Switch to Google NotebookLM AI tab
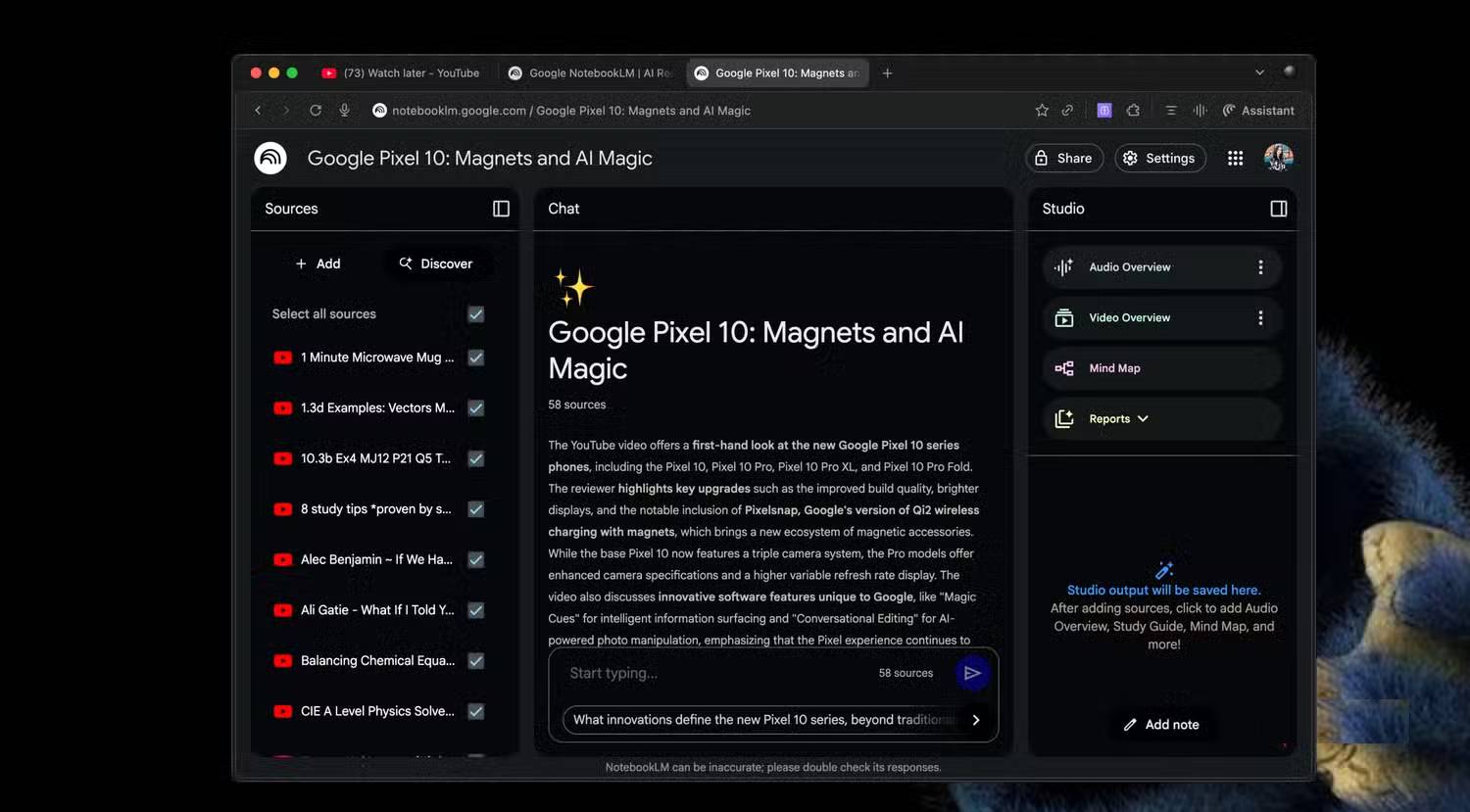The image size is (1470, 812). click(590, 73)
